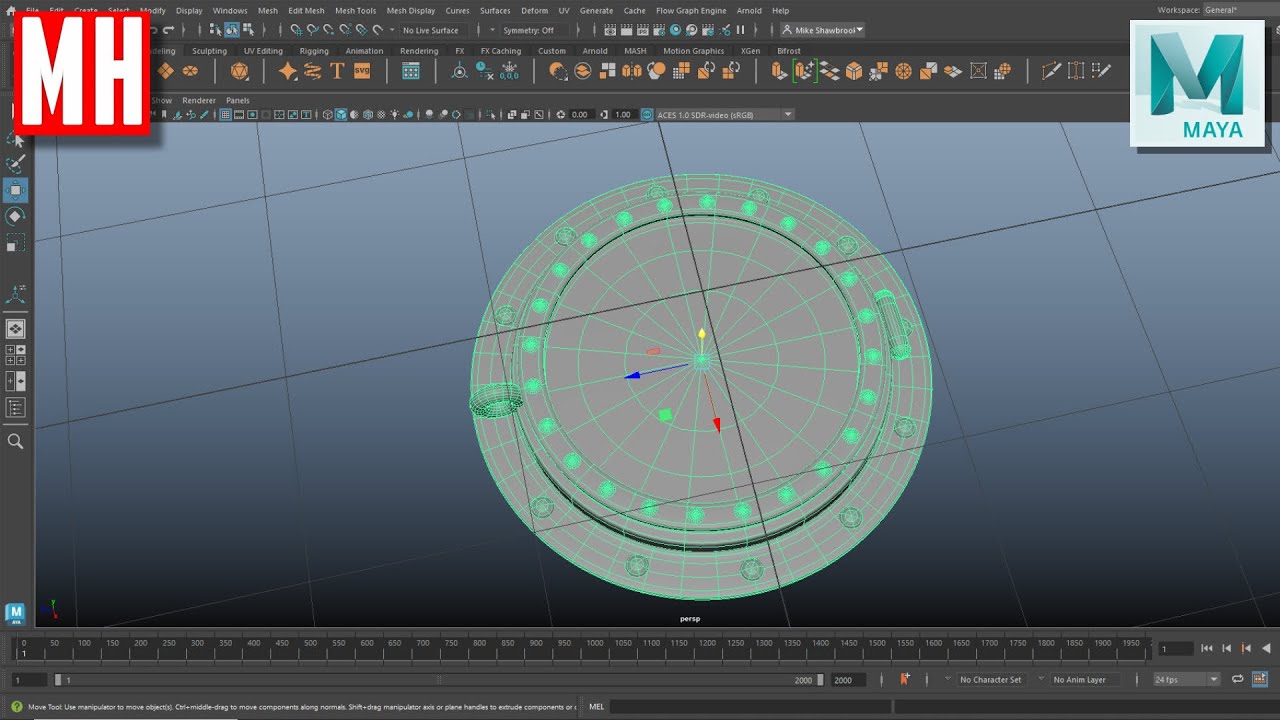Click the Extrude shelf icon
Screen dimensions: 1280x720
779,71
